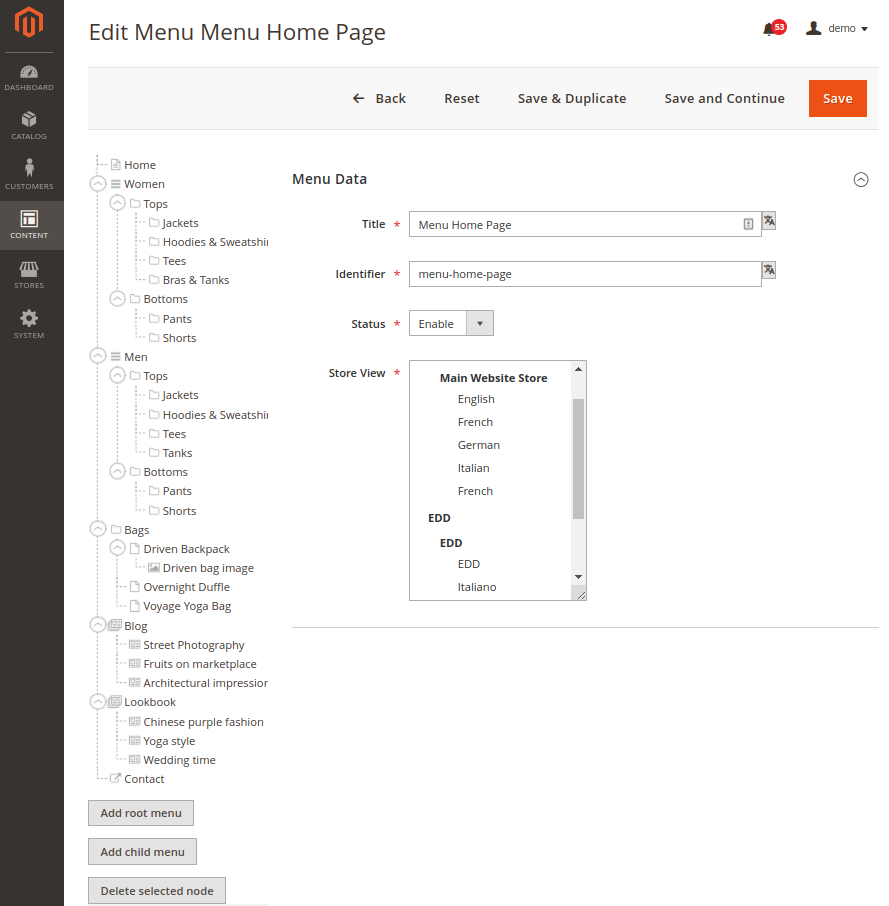Select Italiano store view
This screenshot has height=906, width=889.
coord(477,587)
